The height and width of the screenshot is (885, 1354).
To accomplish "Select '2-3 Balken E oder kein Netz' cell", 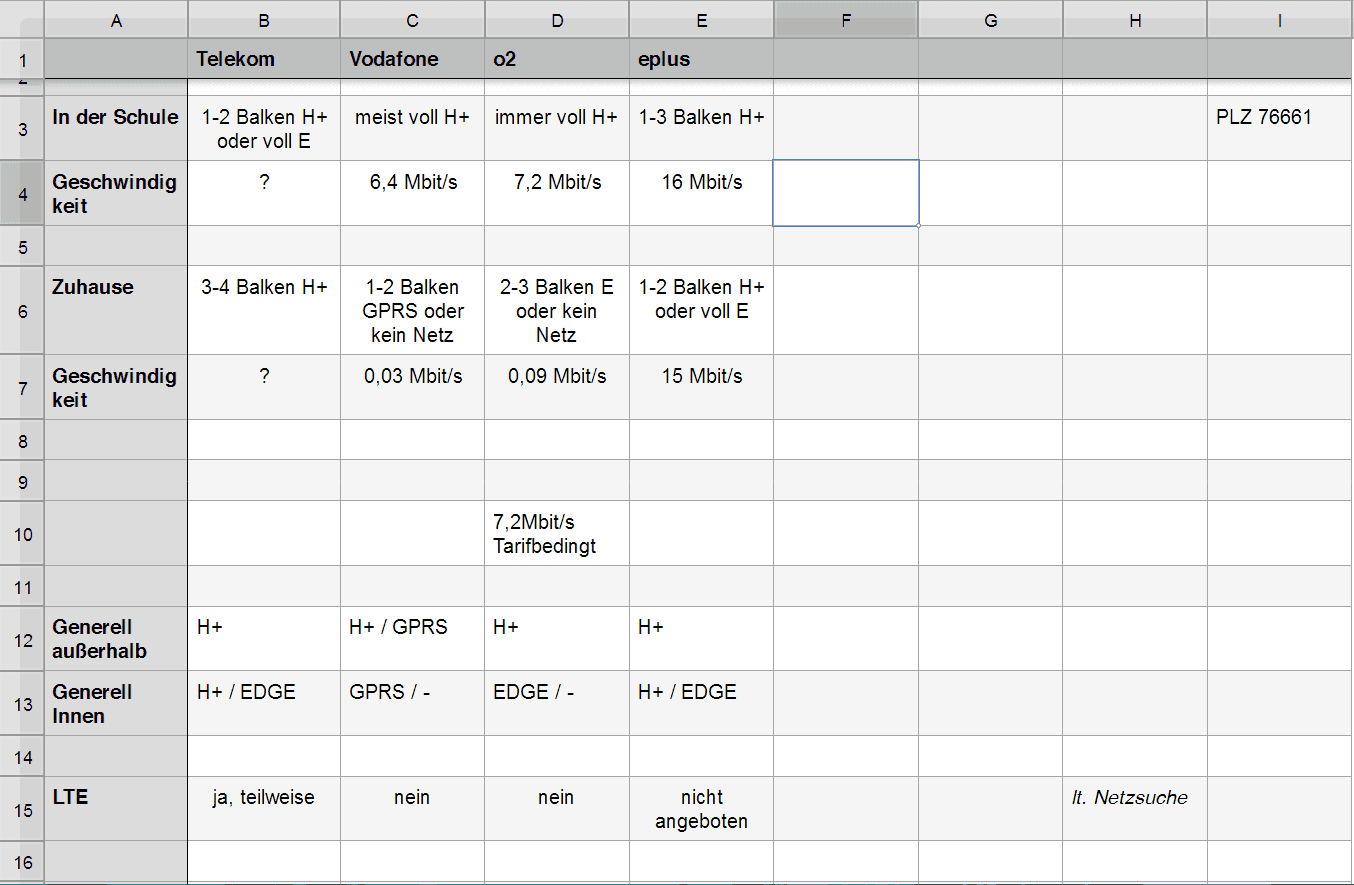I will coord(557,310).
